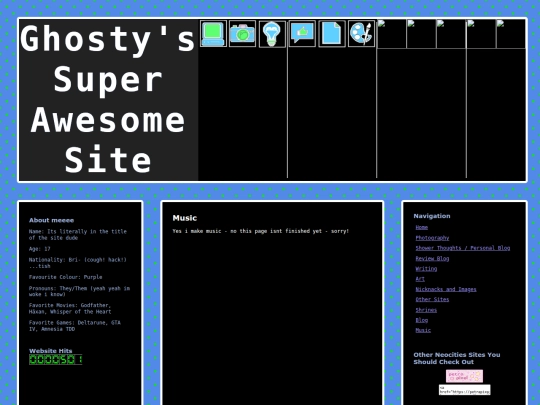This screenshot has height=405, width=540.
Task: Open the Writing link
Action: pyautogui.click(x=426, y=269)
